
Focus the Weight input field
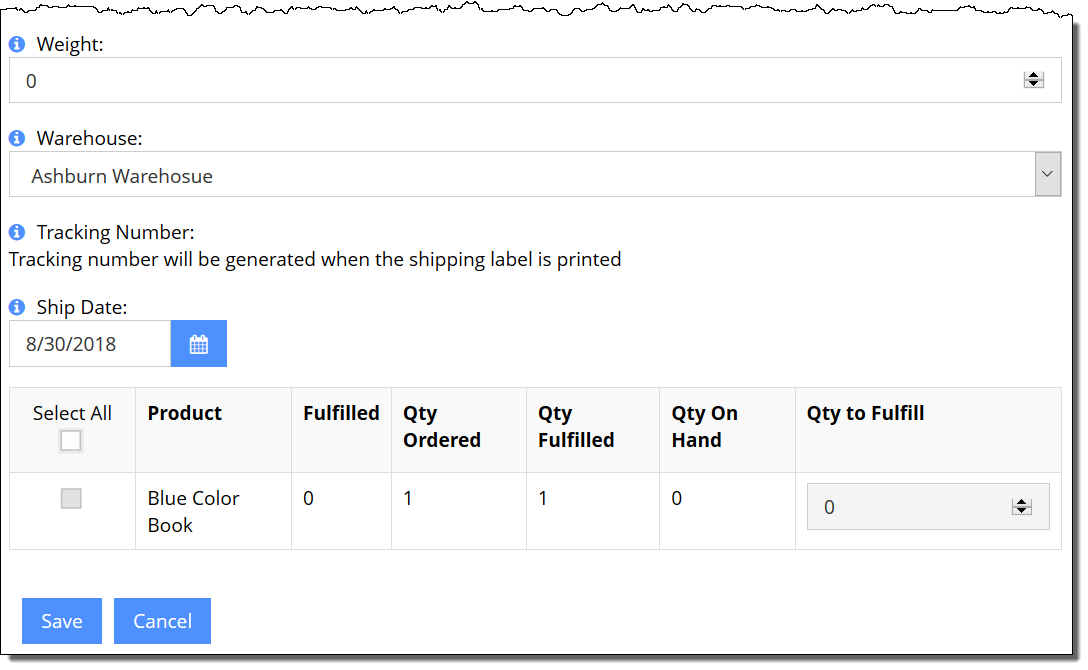(535, 80)
